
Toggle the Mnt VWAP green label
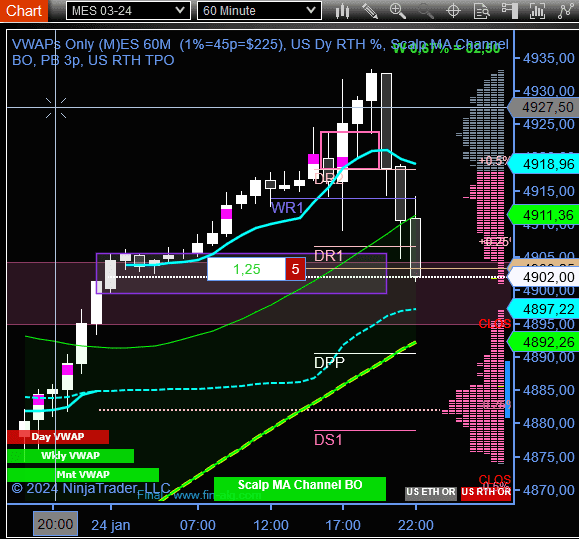(x=83, y=475)
